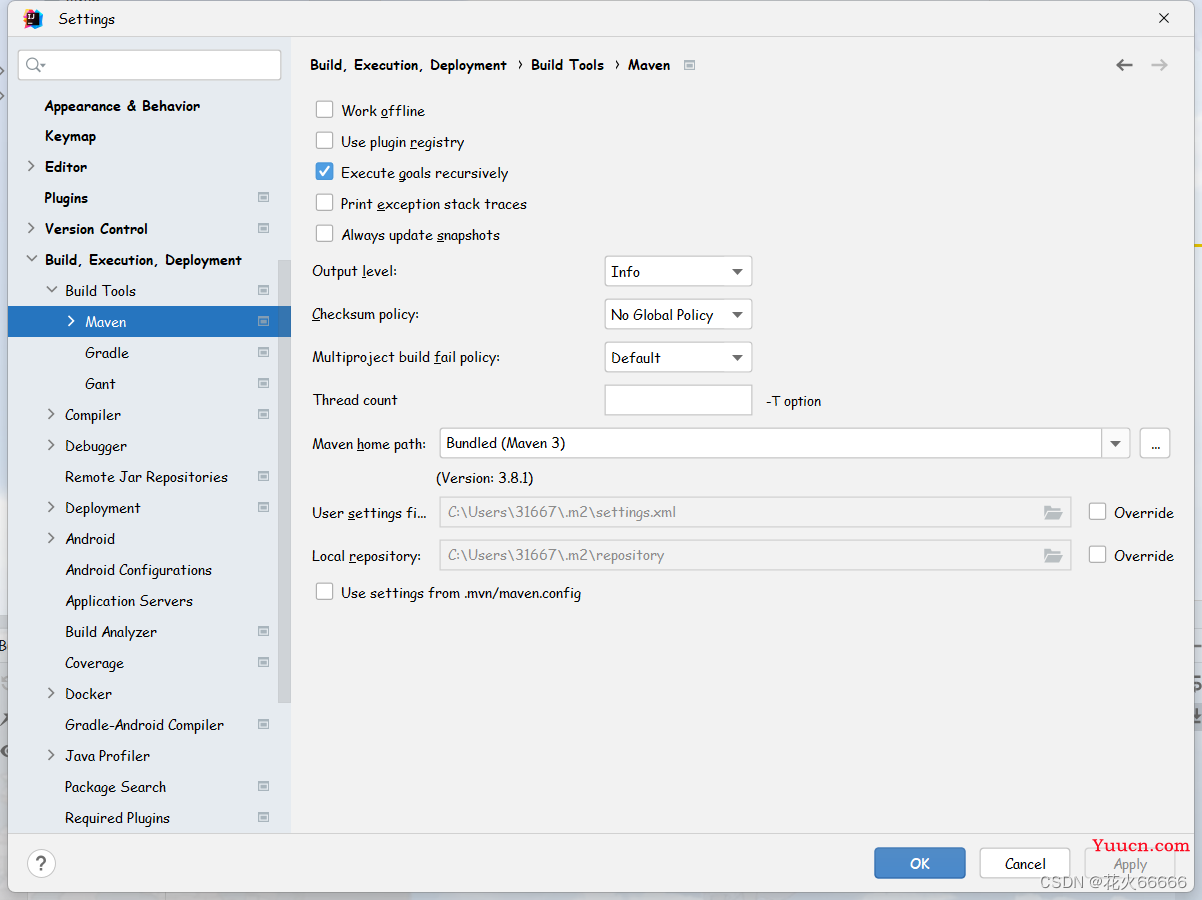Click the Apply button

[x=1130, y=864]
